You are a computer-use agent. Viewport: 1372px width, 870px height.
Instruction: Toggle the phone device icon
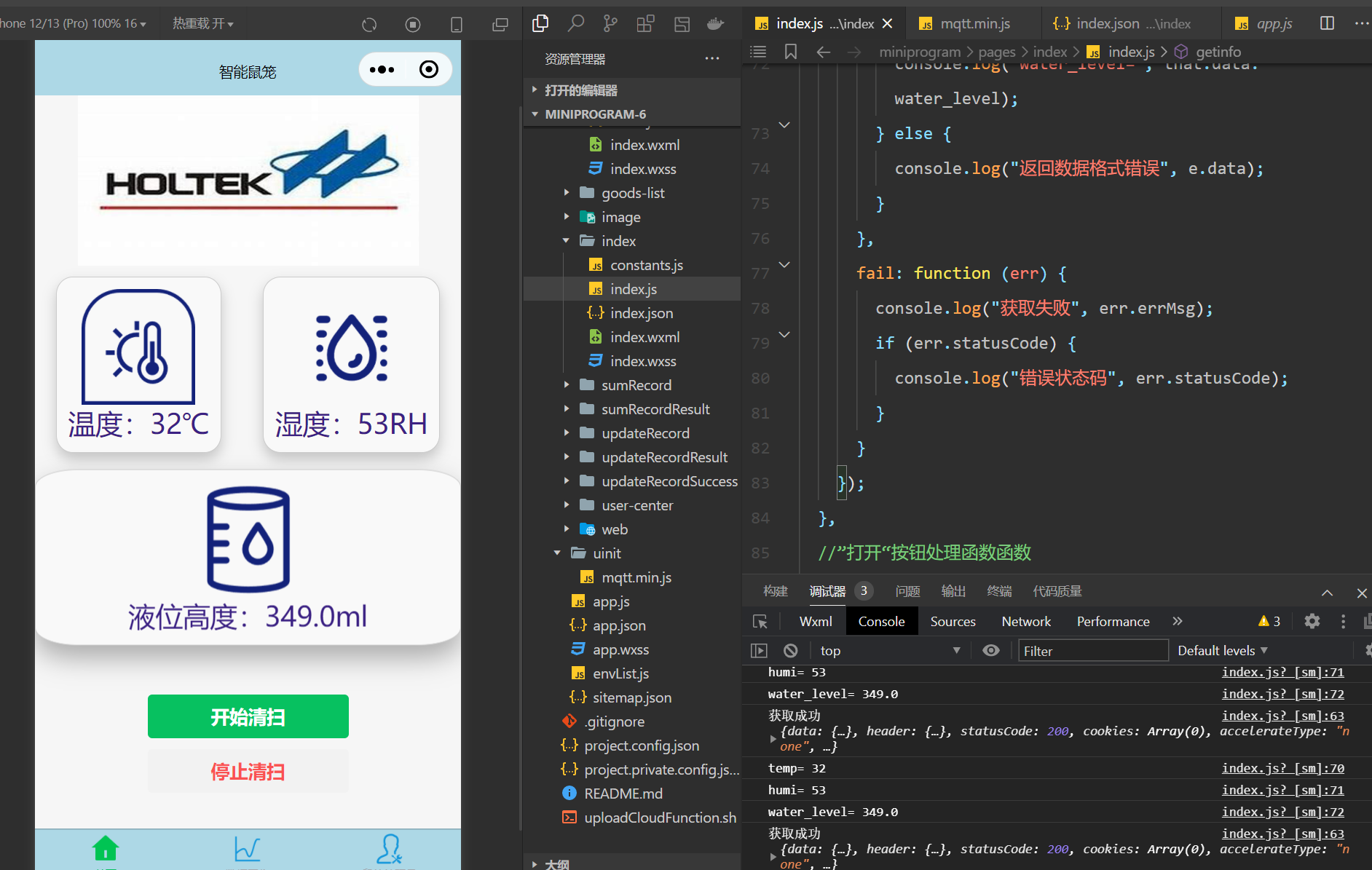point(457,25)
